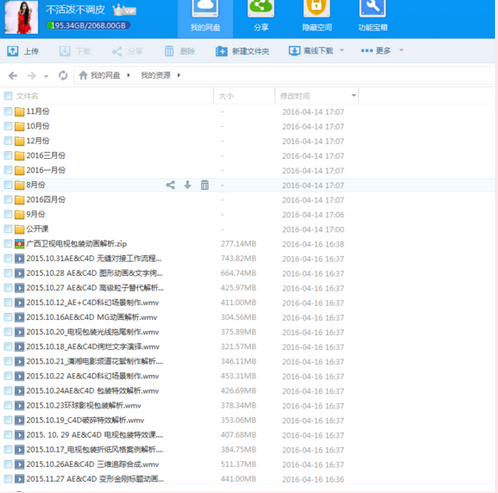
Task: Expand the 更多 dropdown arrow
Action: [x=401, y=50]
